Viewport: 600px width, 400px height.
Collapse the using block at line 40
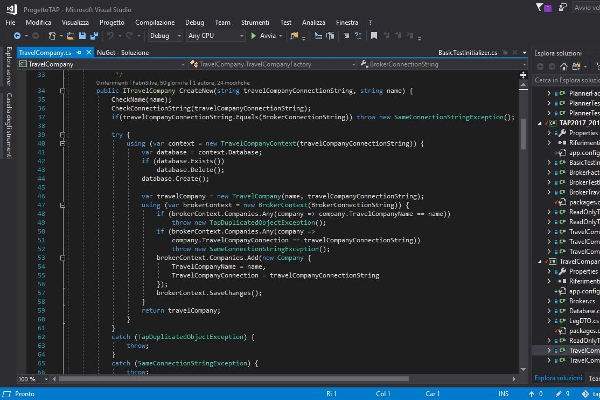tap(62, 144)
